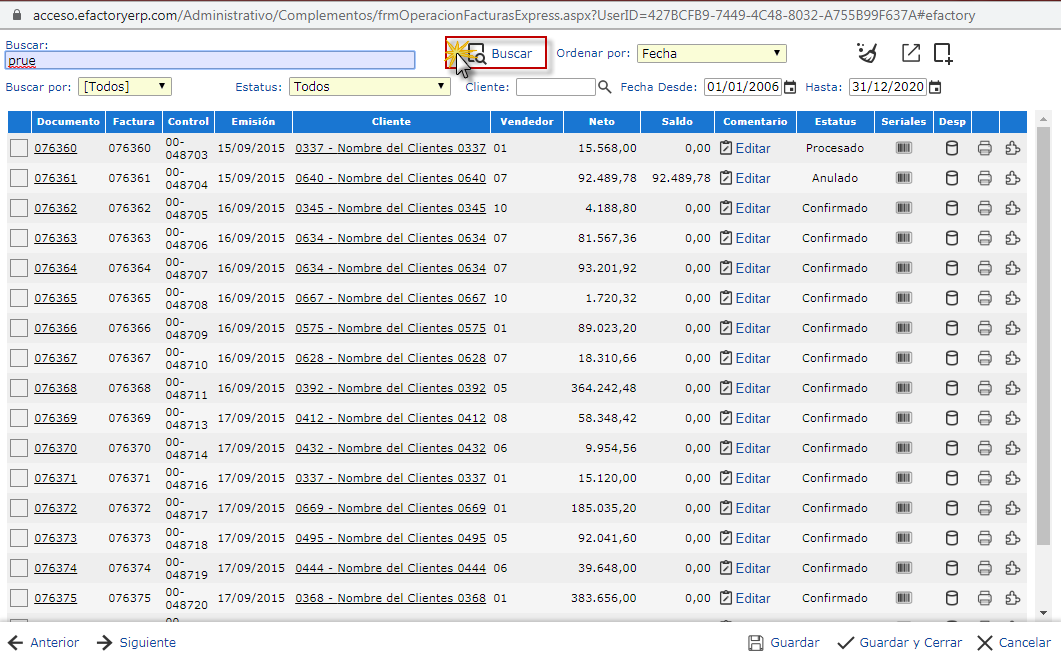Click printer icon for invoice 076364
Image resolution: width=1061 pixels, height=663 pixels.
(x=984, y=268)
